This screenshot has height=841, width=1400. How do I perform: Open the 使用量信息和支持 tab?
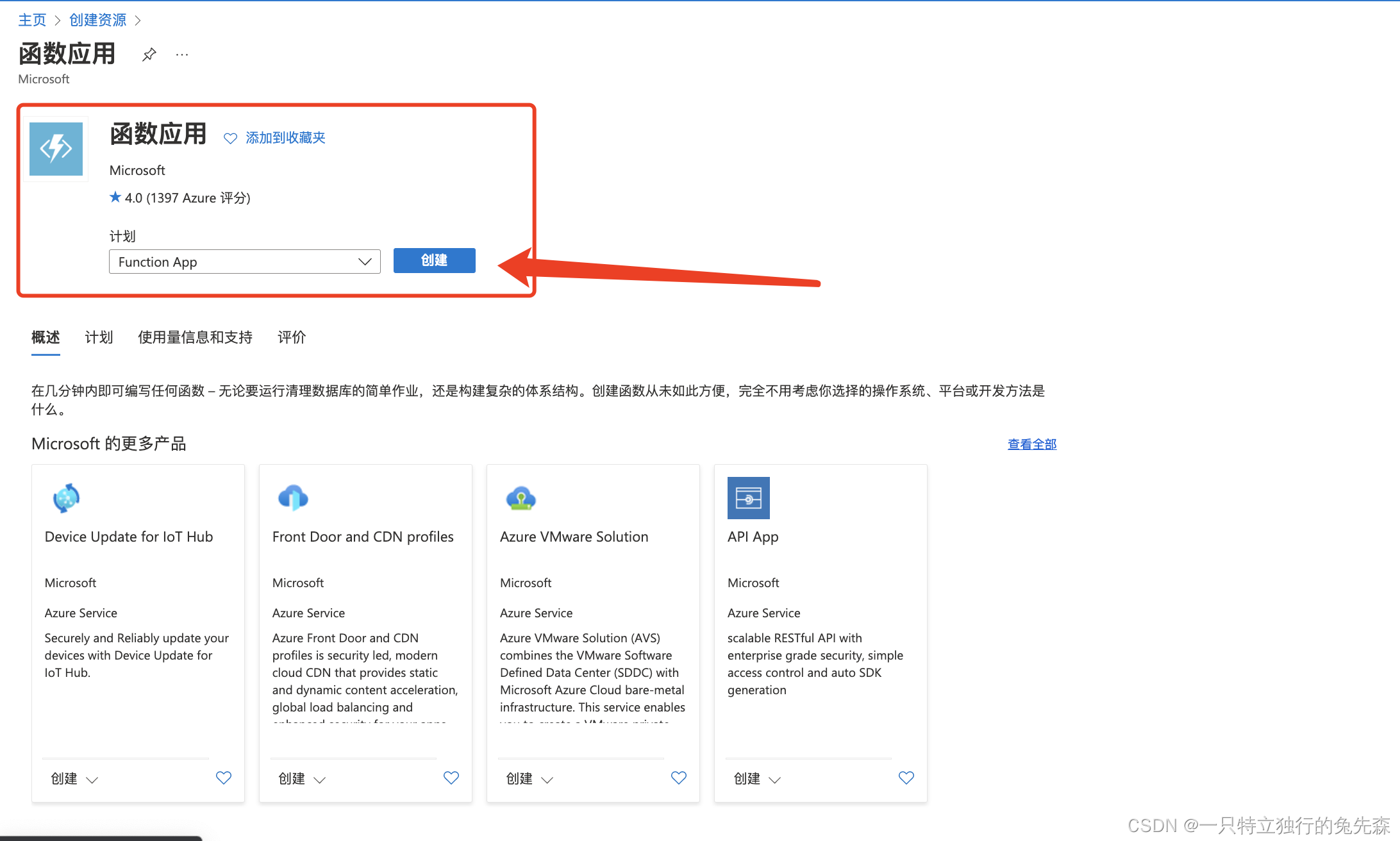(x=195, y=337)
